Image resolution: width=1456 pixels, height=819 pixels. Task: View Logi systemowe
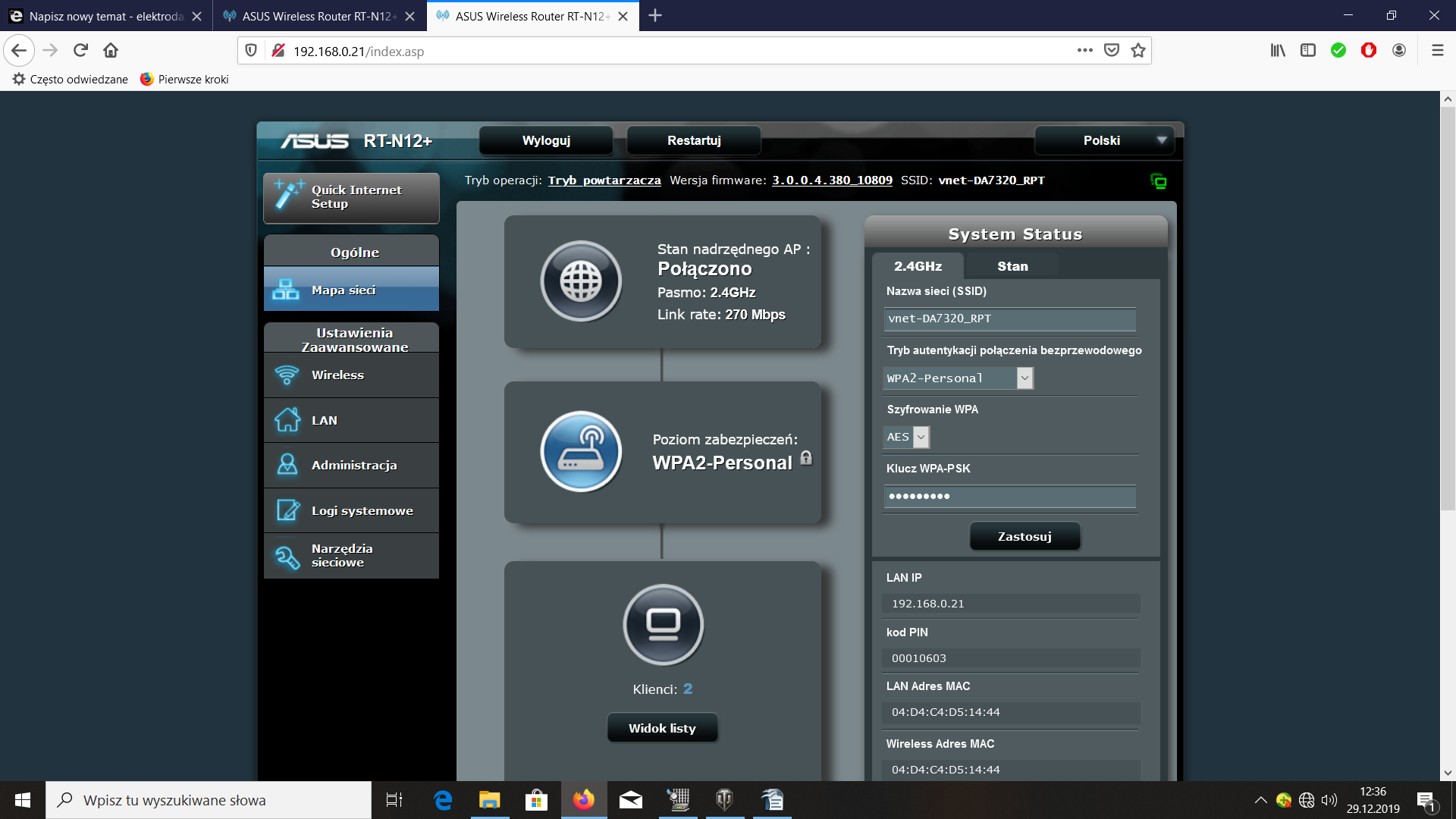361,510
